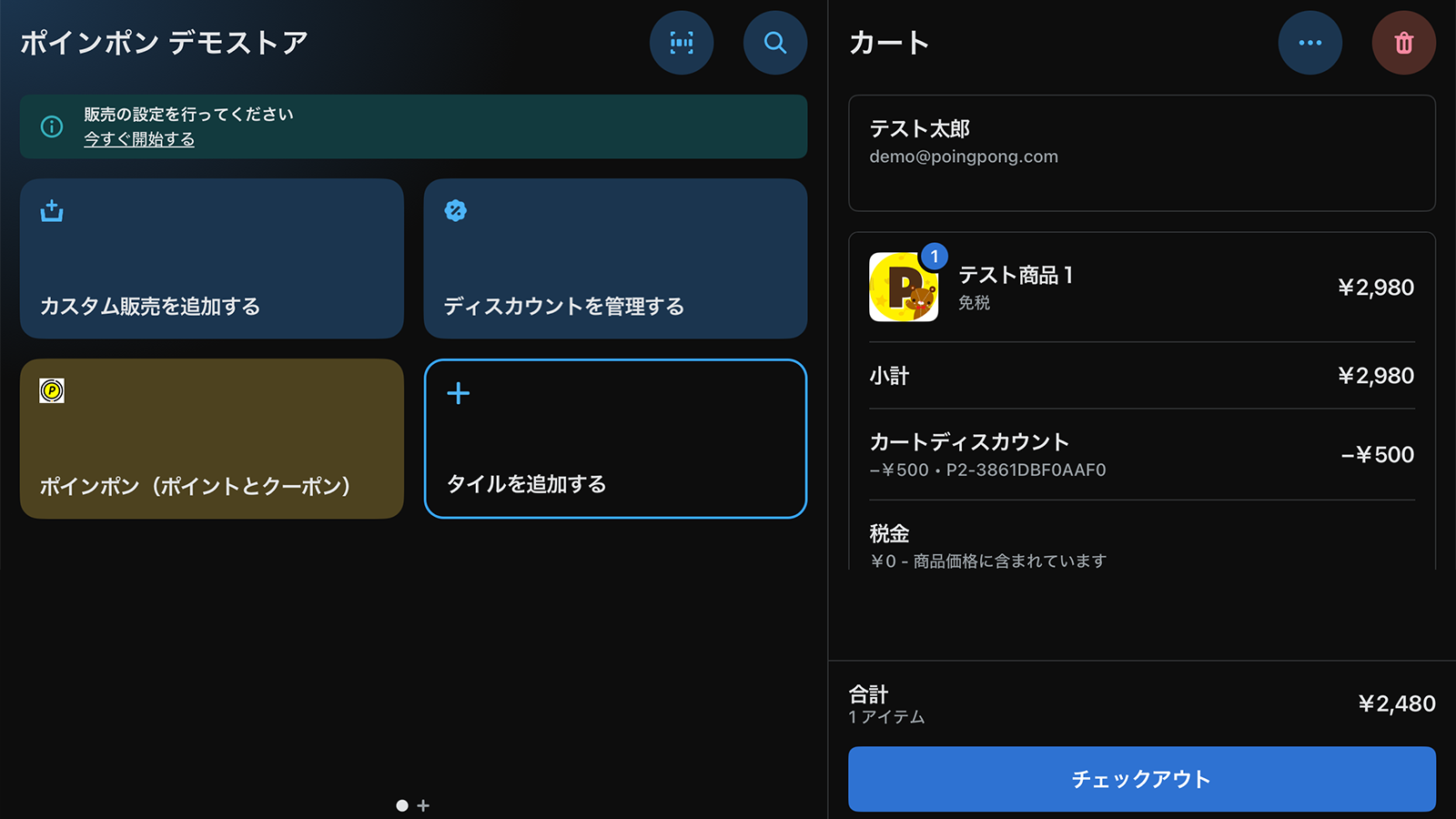The image size is (1456, 819).
Task: Open the ディスカウントを管理する tile
Action: tap(616, 258)
